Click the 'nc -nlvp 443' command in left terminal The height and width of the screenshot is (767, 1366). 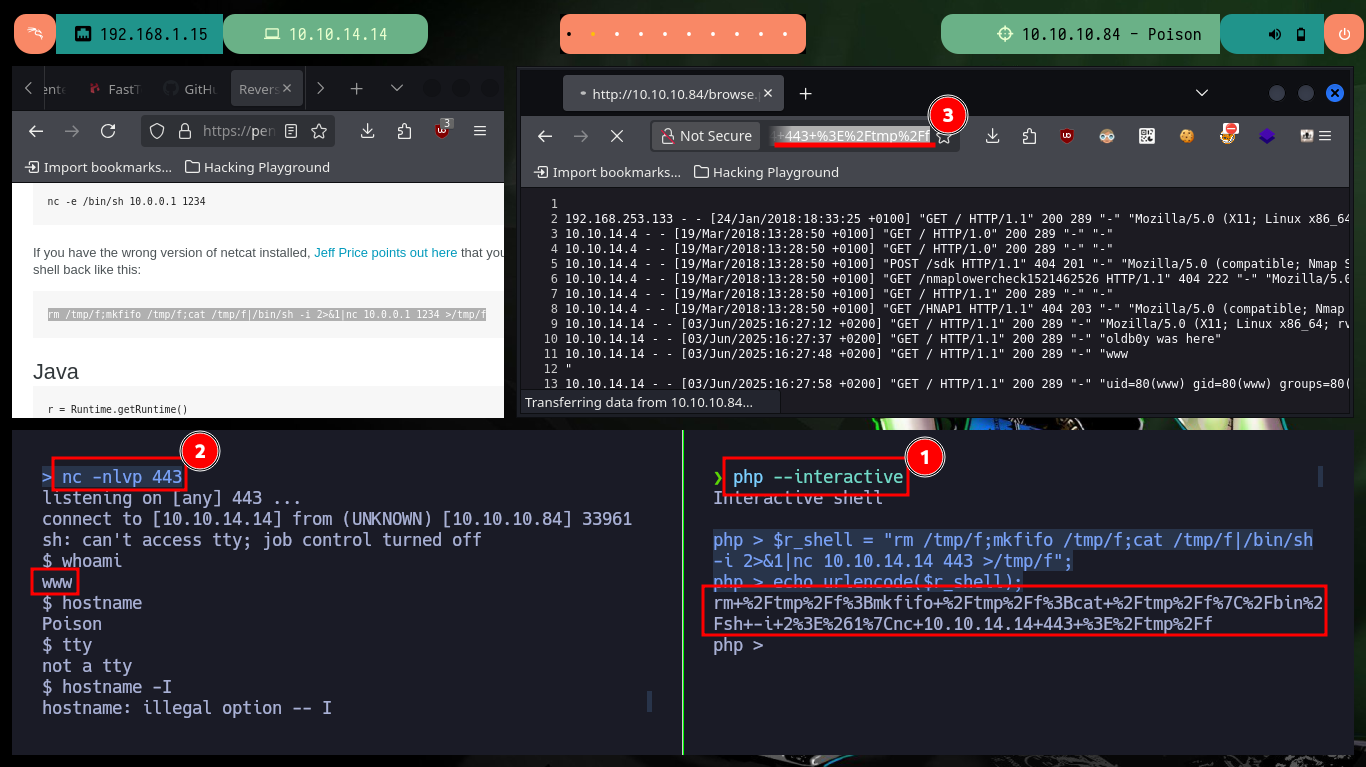pos(122,478)
